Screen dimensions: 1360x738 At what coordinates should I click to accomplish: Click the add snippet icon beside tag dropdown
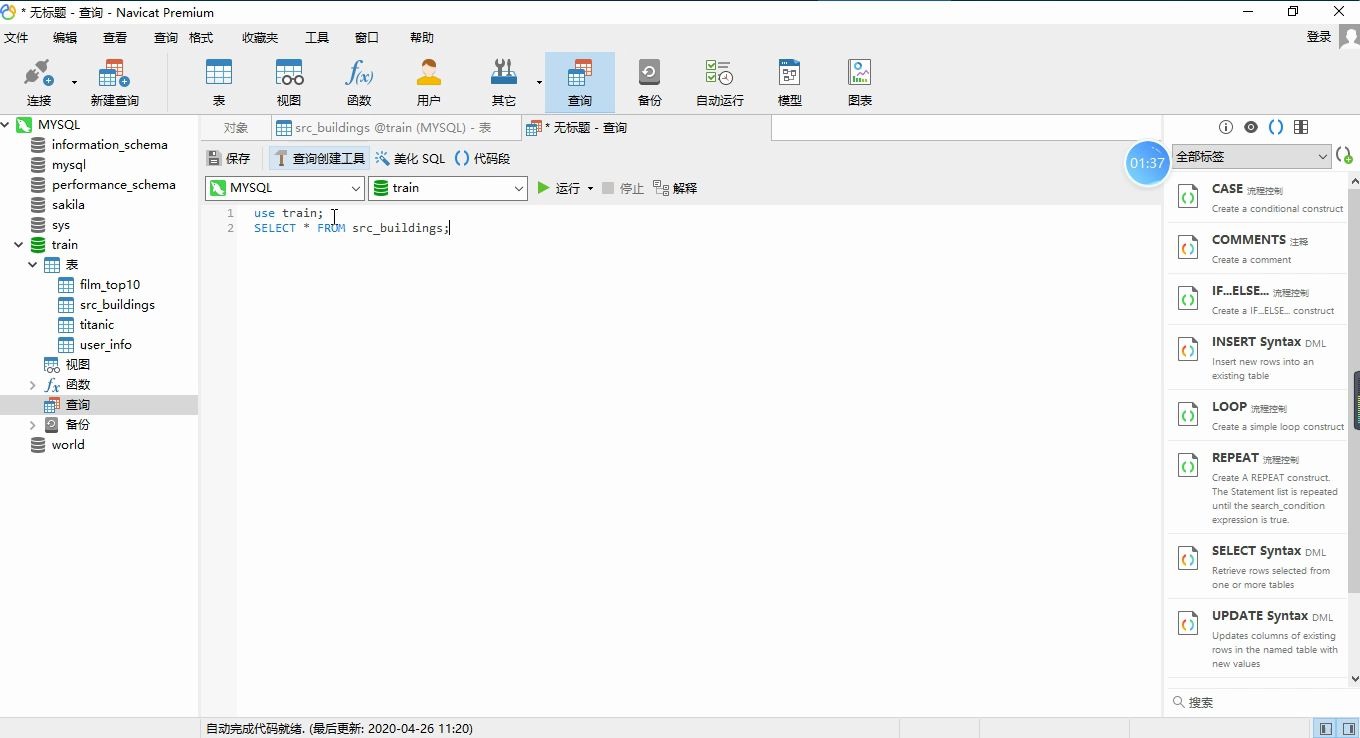(1344, 156)
